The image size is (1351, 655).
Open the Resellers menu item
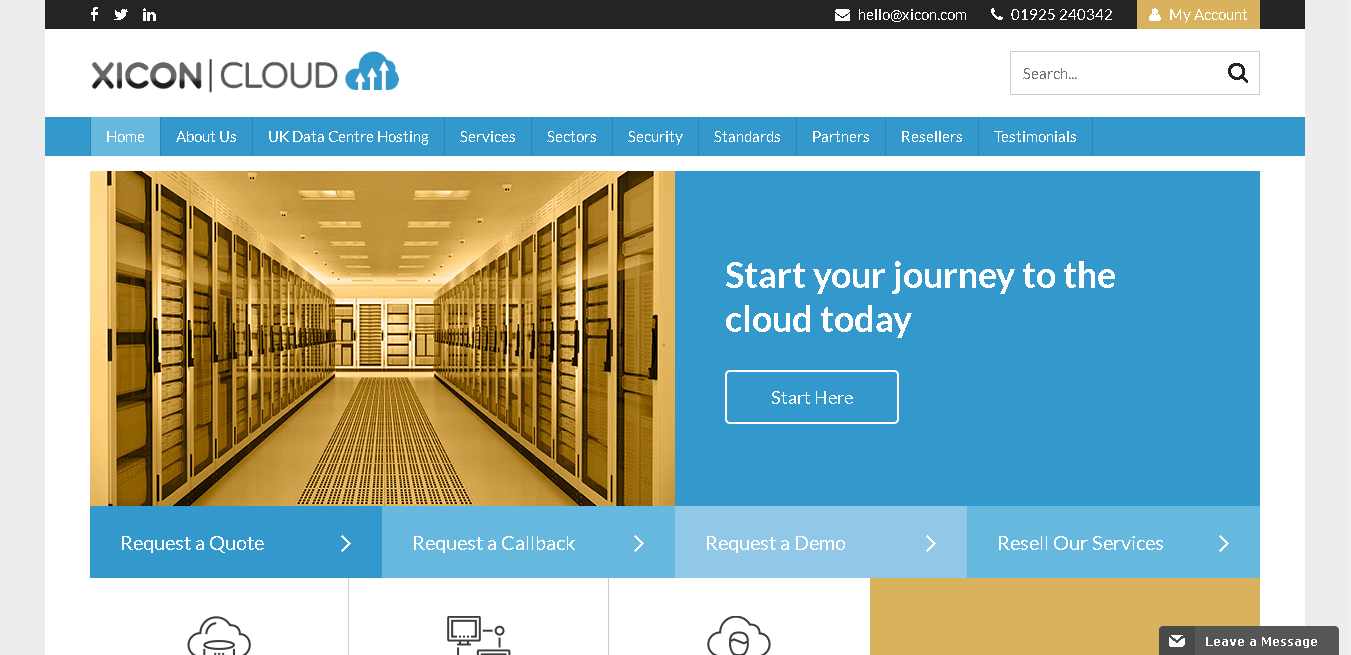[932, 137]
